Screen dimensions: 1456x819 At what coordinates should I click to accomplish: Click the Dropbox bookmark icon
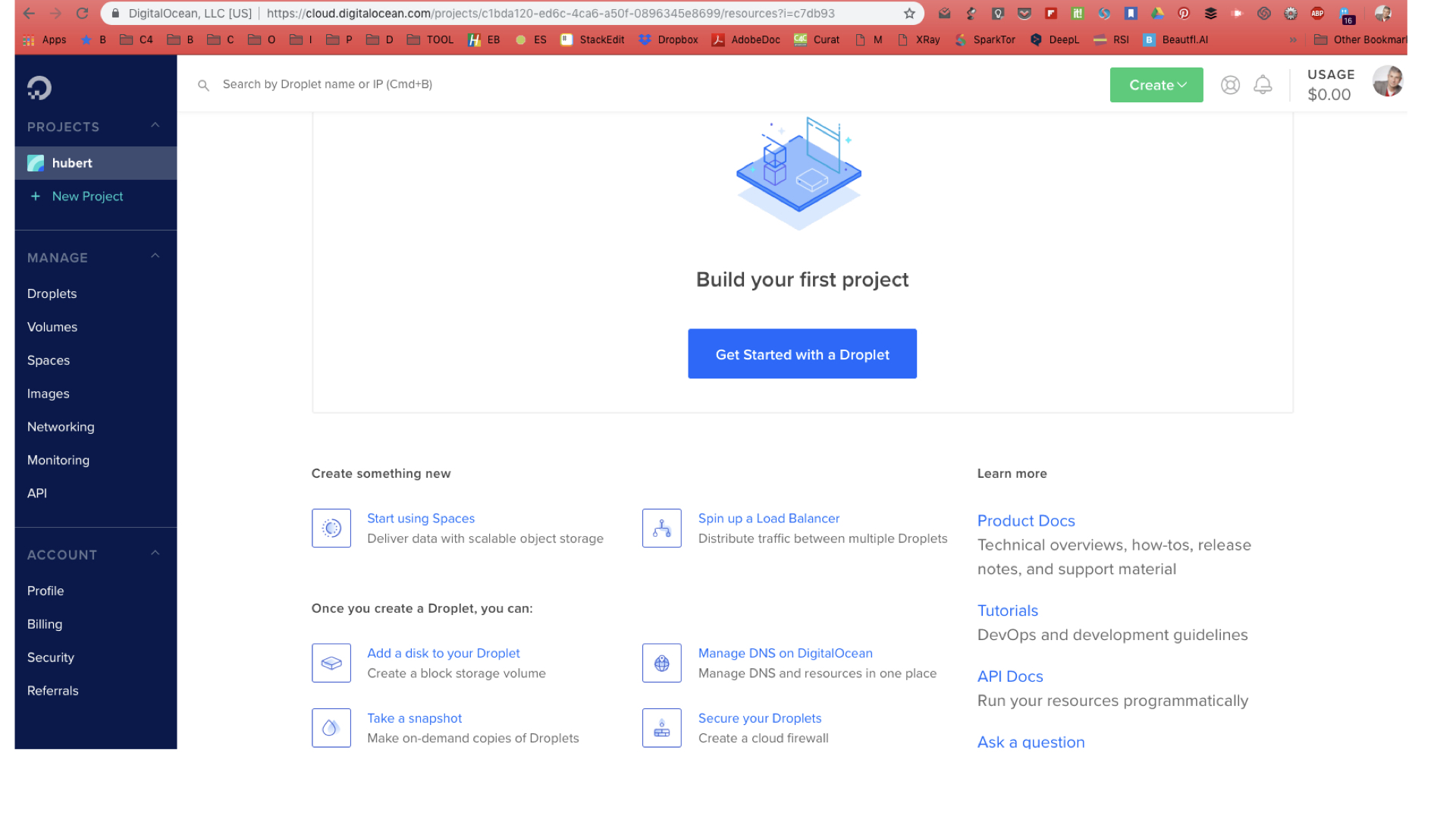click(645, 39)
